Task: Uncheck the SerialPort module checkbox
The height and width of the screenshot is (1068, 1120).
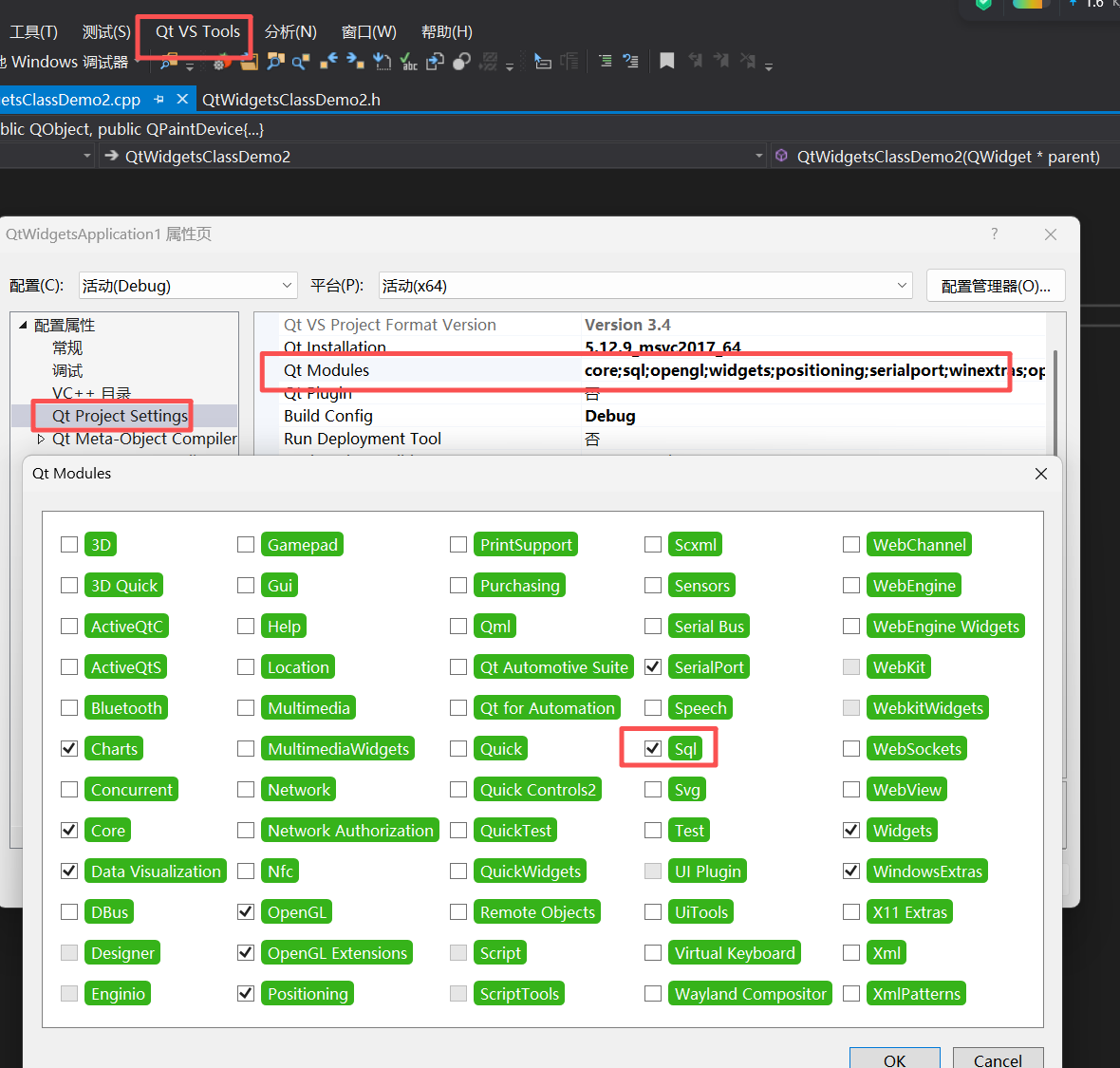Action: click(x=653, y=667)
